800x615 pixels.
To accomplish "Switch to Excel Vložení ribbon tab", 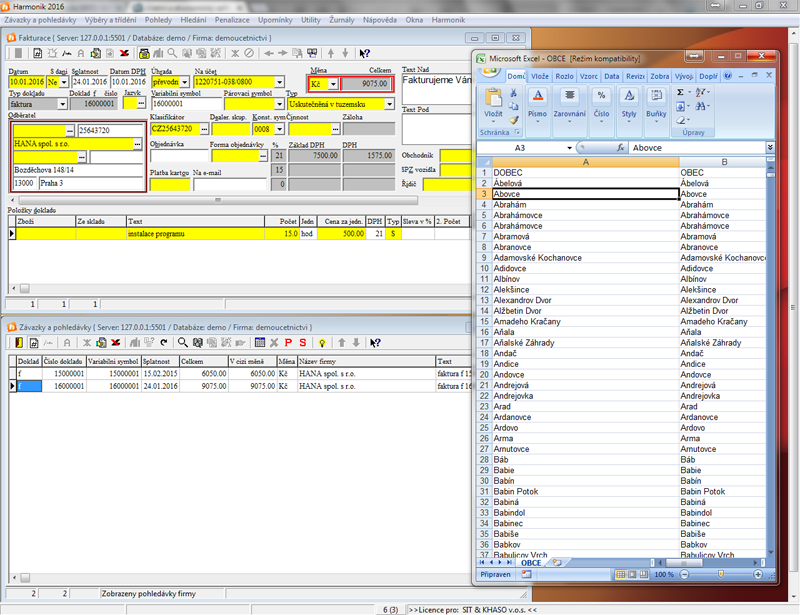I will point(539,76).
